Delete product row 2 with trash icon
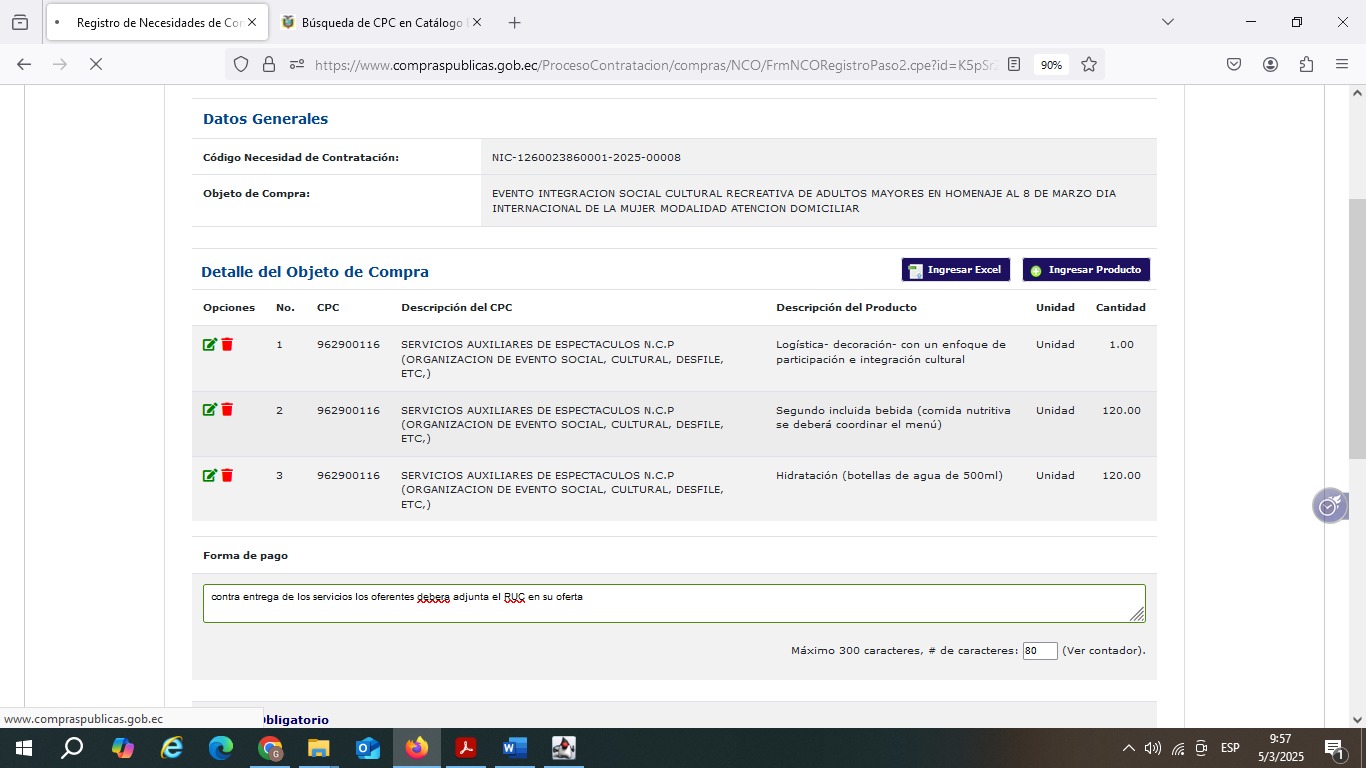 (227, 410)
